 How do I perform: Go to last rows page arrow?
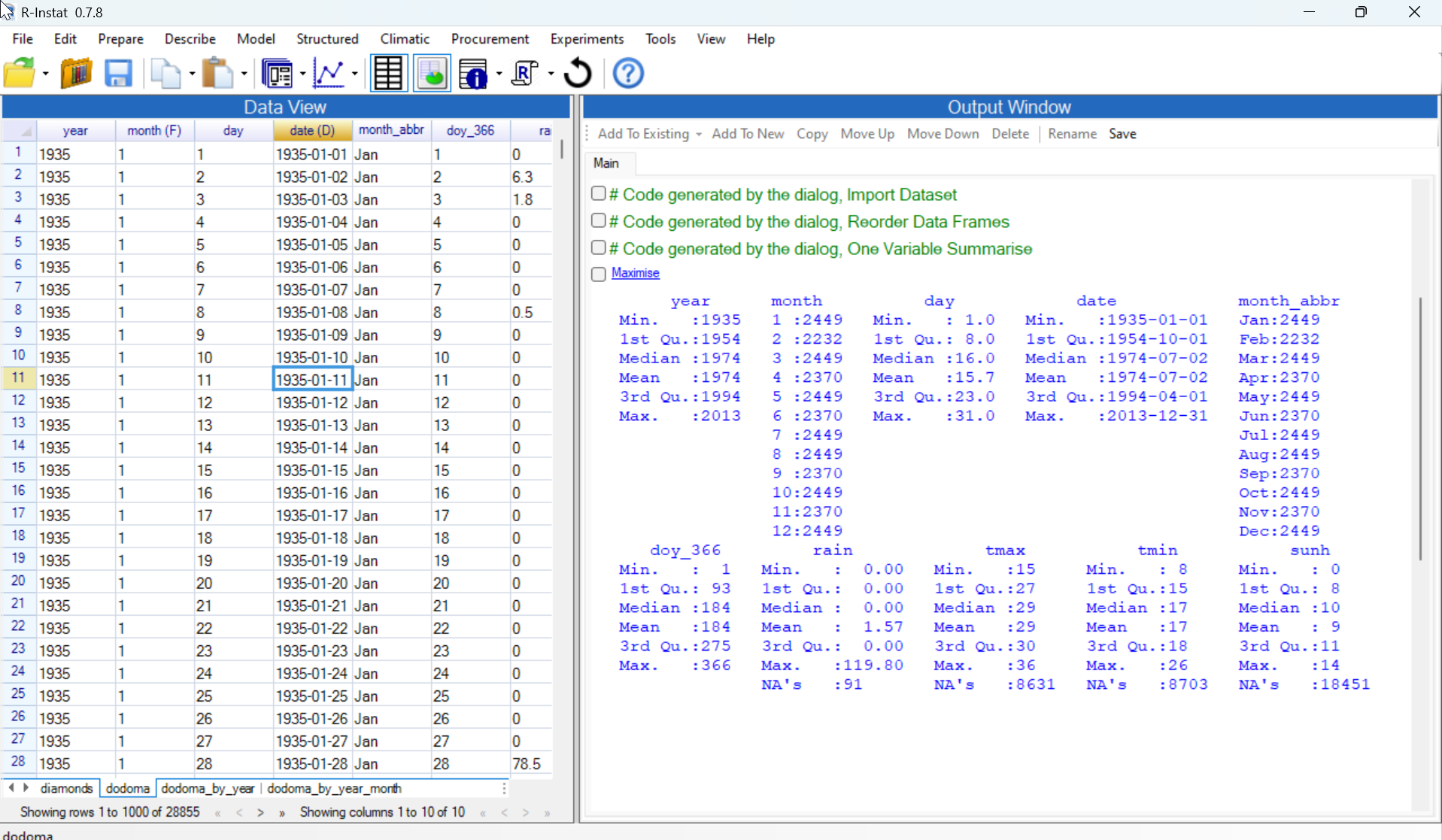[282, 812]
